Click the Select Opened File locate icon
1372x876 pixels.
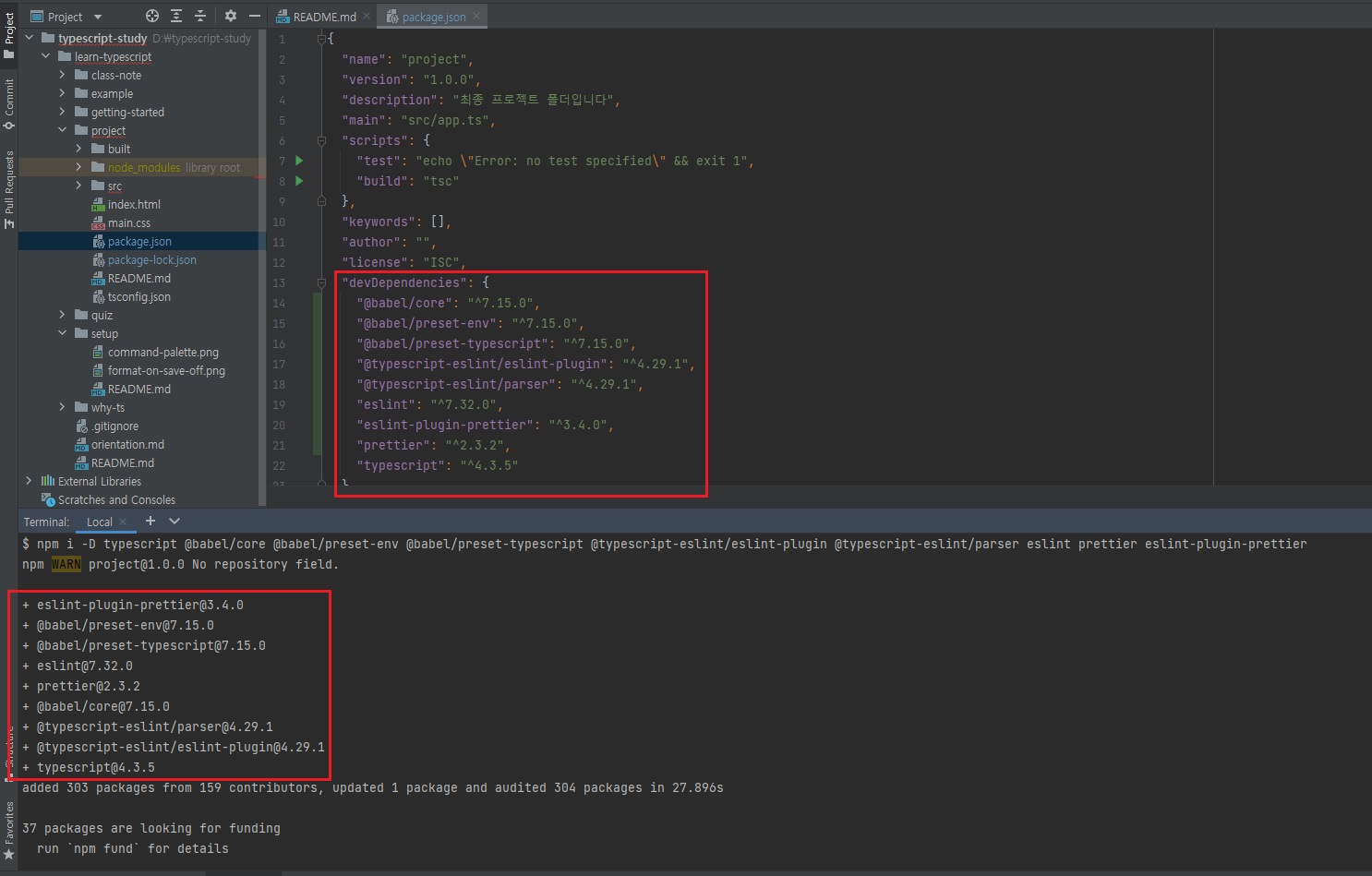pos(152,16)
